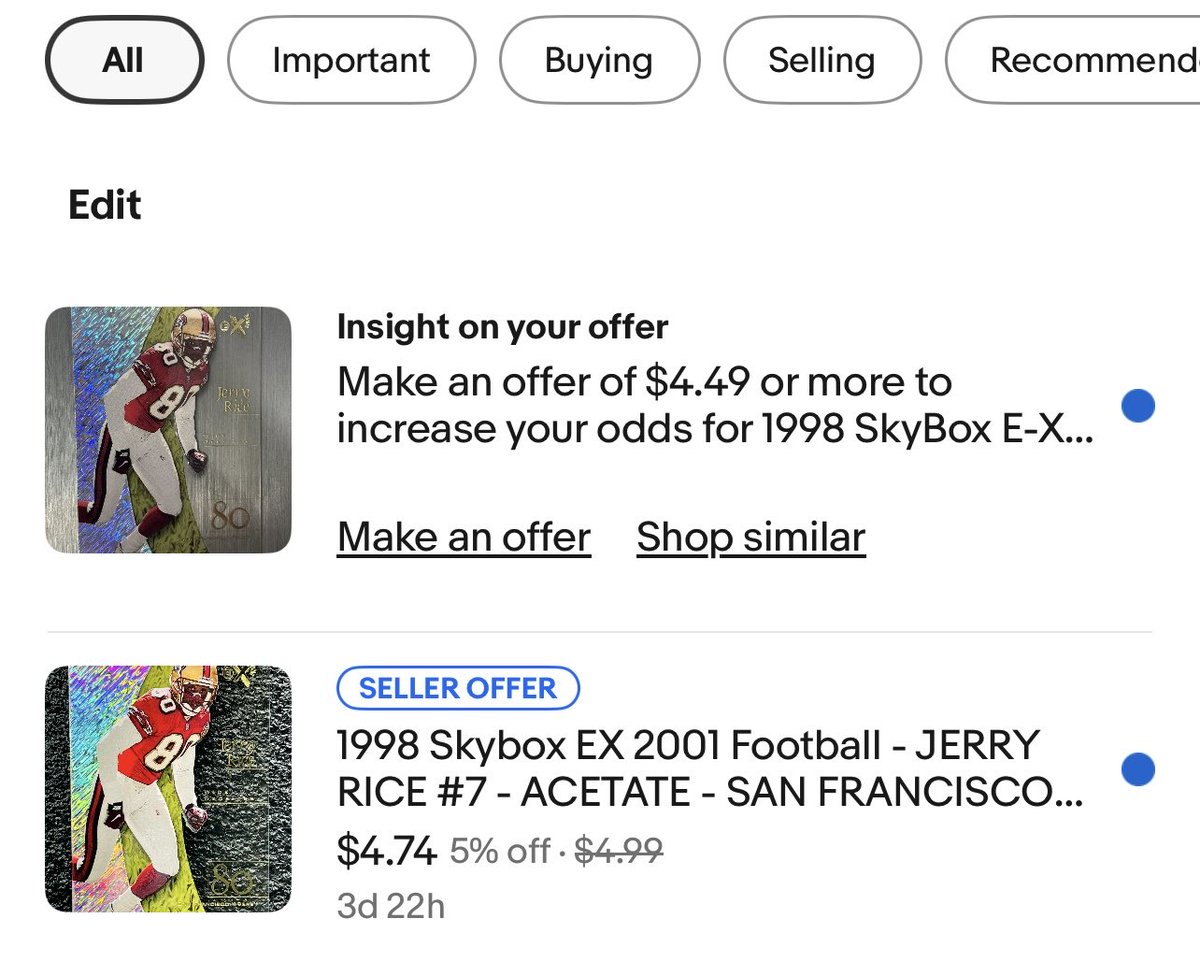Click the "3d 22h" time remaining text

390,906
